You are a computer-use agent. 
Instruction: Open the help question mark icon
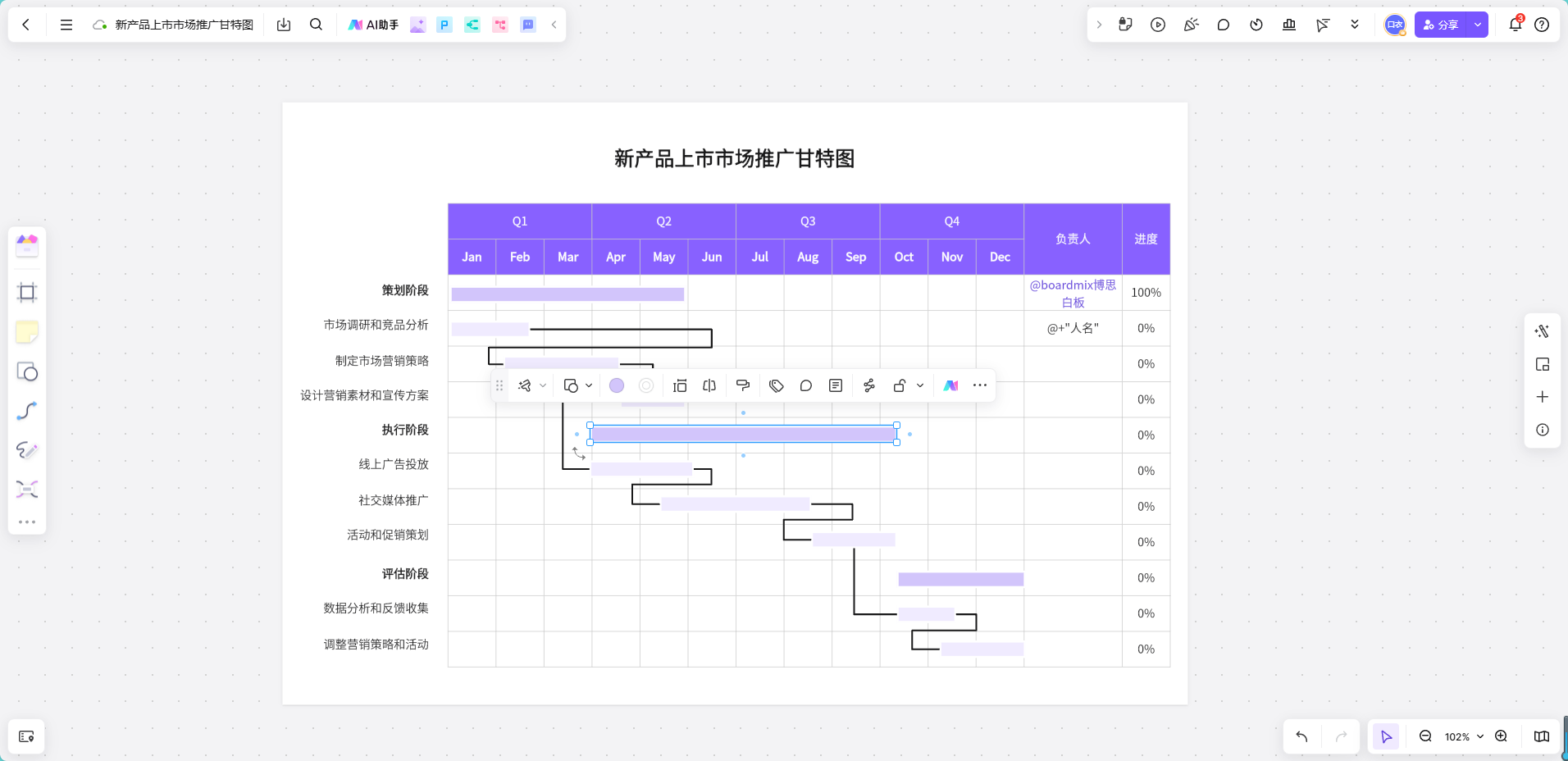click(1542, 25)
